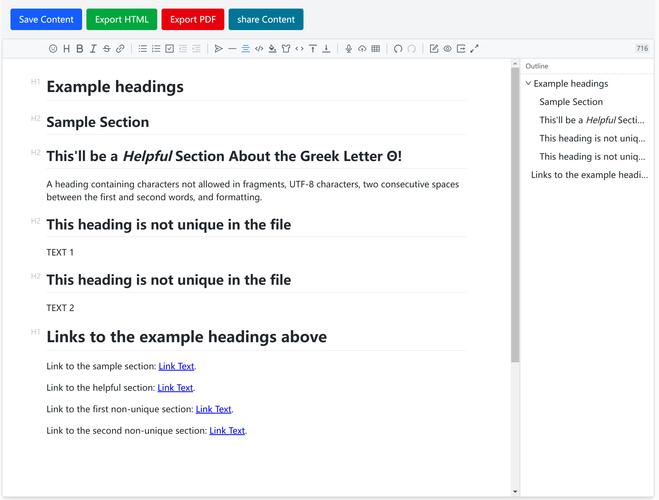Viewport: 659px width, 500px height.
Task: Jump to Links heading in outline
Action: pos(589,174)
